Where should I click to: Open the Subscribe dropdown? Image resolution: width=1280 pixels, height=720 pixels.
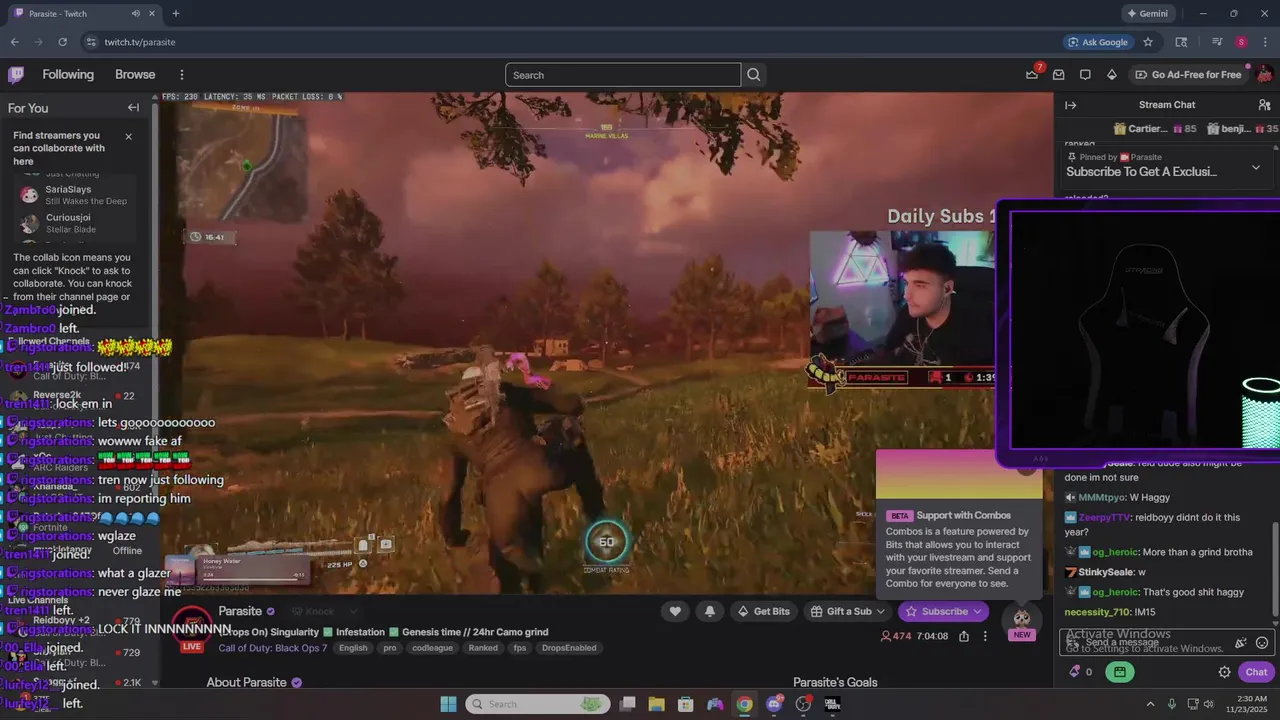[943, 611]
